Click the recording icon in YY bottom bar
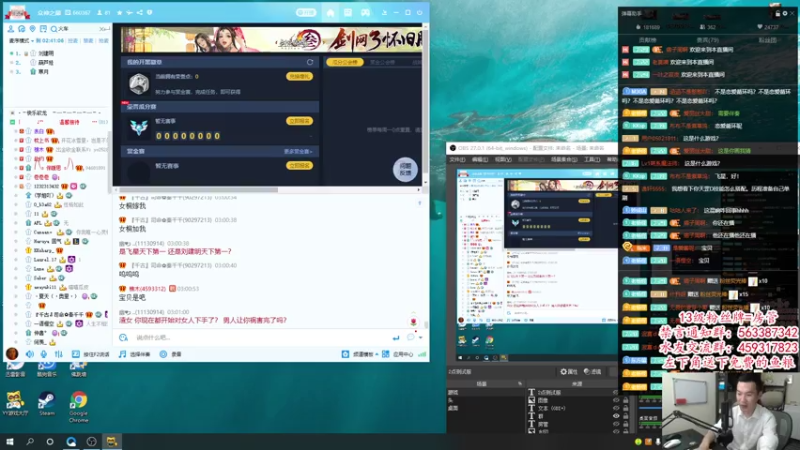This screenshot has height=450, width=800. click(x=163, y=354)
